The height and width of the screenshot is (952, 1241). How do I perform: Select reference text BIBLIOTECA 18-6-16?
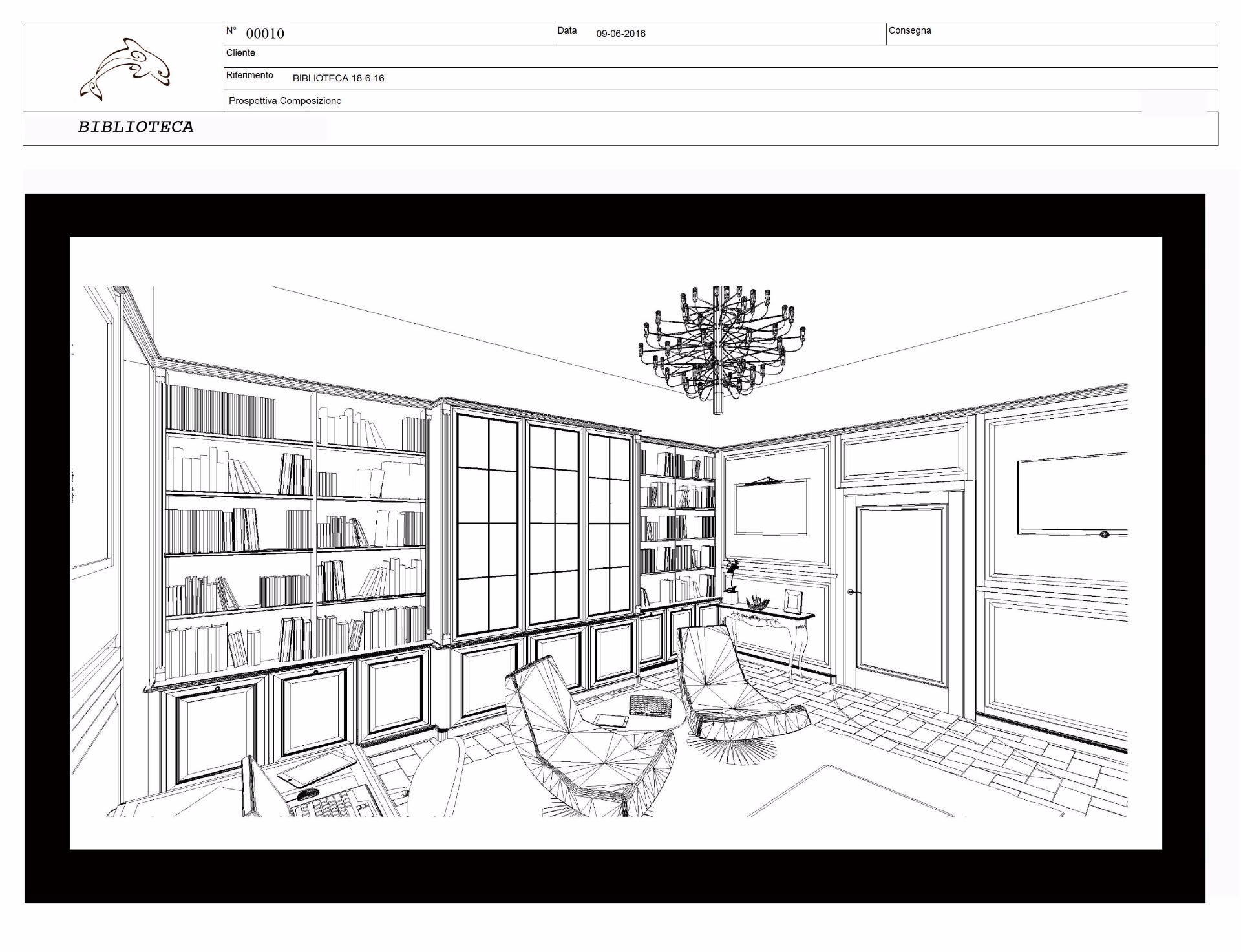tap(338, 78)
